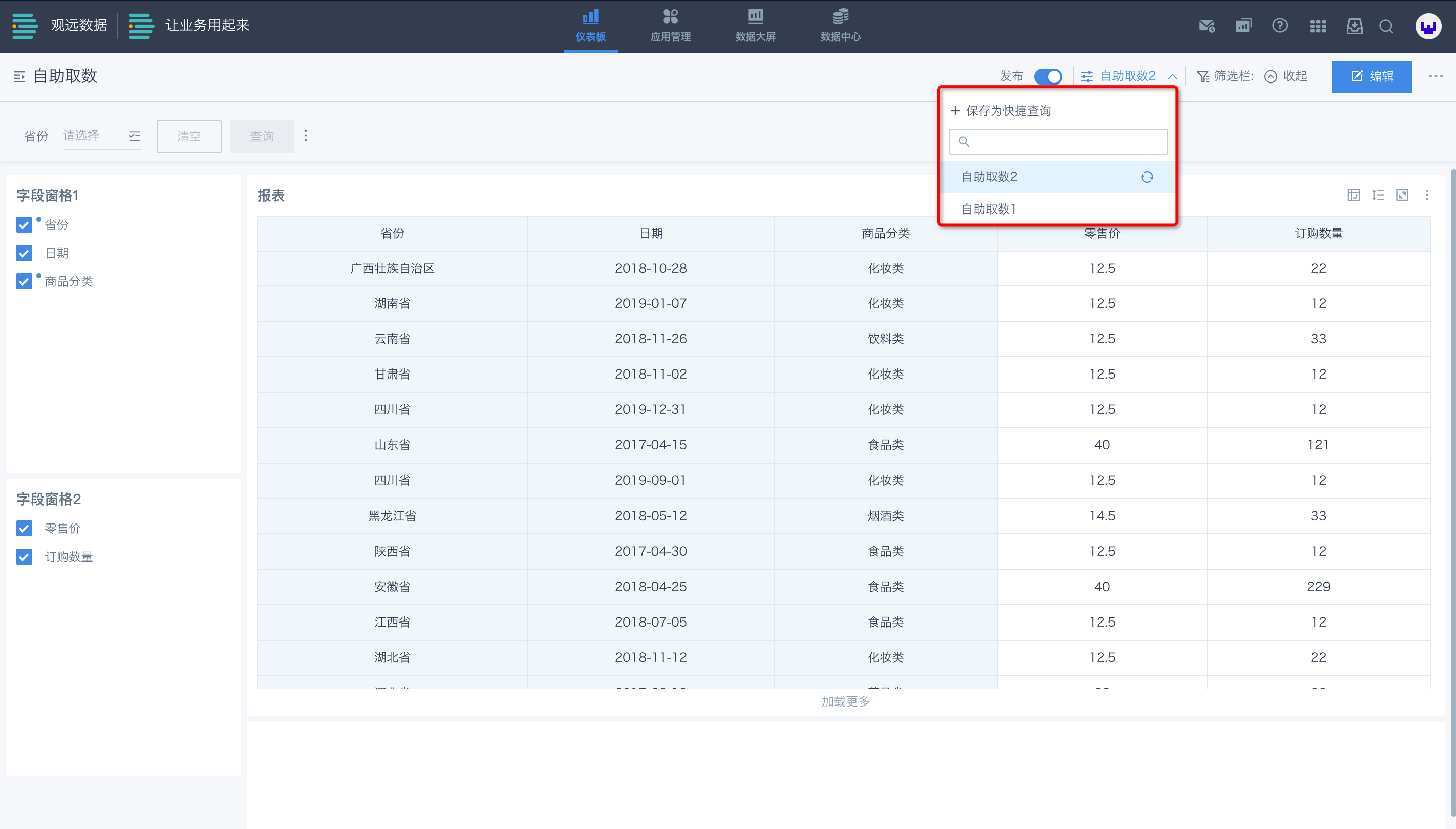Click refresh icon beside 自助取数2 entry
This screenshot has width=1456, height=829.
tap(1146, 177)
